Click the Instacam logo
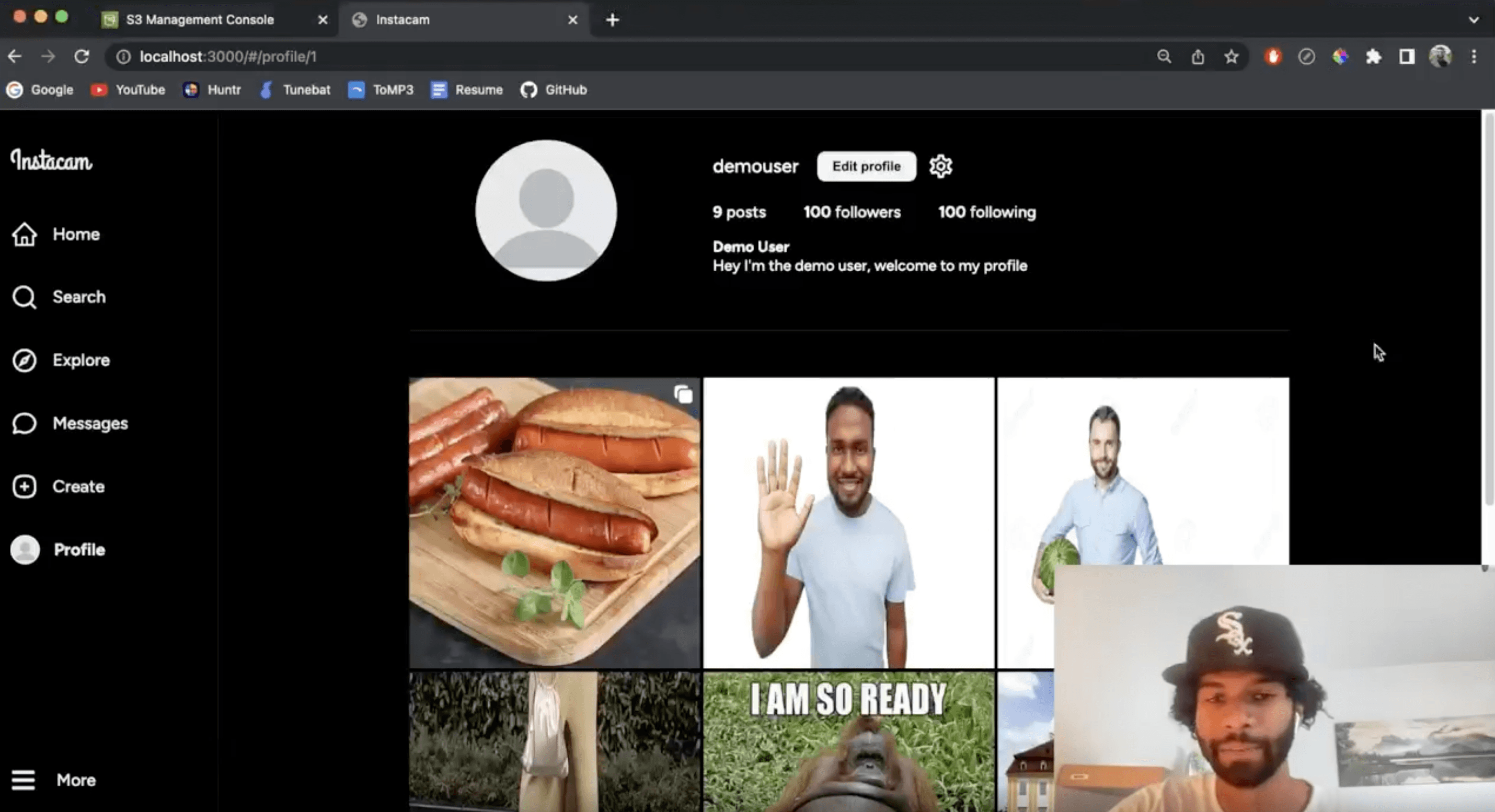 coord(51,160)
